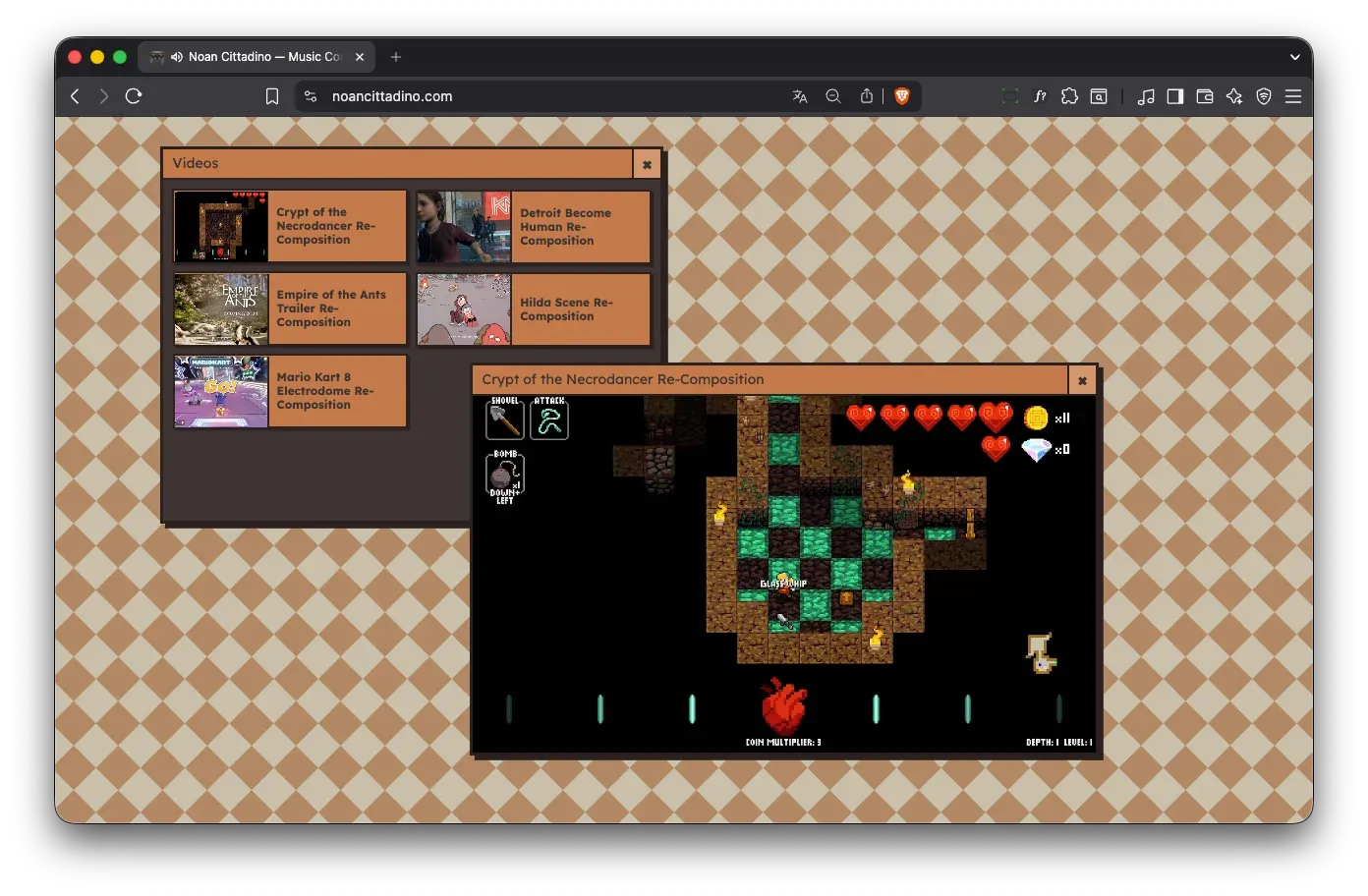
Task: Expand the tab list dropdown chevron
Action: tap(1295, 57)
